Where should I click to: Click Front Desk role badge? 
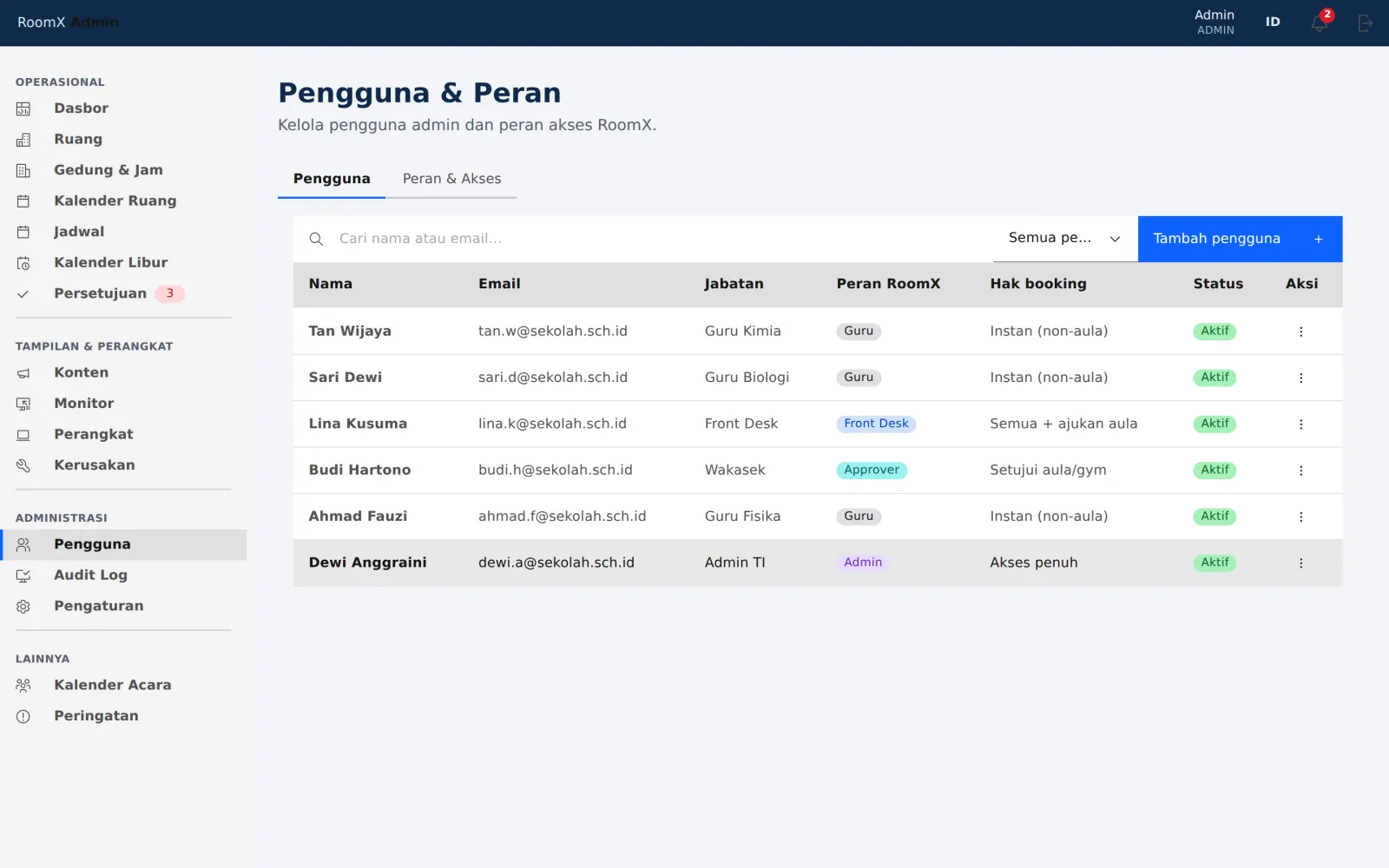(x=876, y=424)
